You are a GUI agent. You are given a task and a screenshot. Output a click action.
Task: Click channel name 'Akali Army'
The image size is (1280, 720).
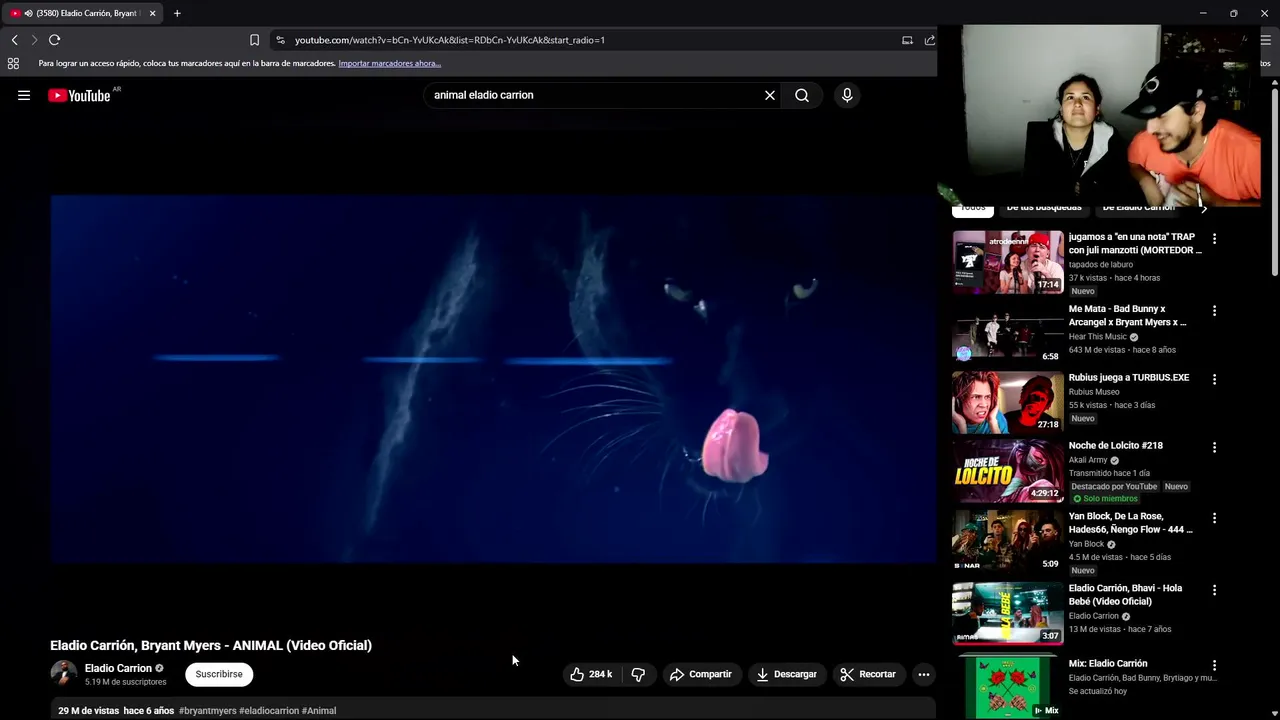[1088, 460]
